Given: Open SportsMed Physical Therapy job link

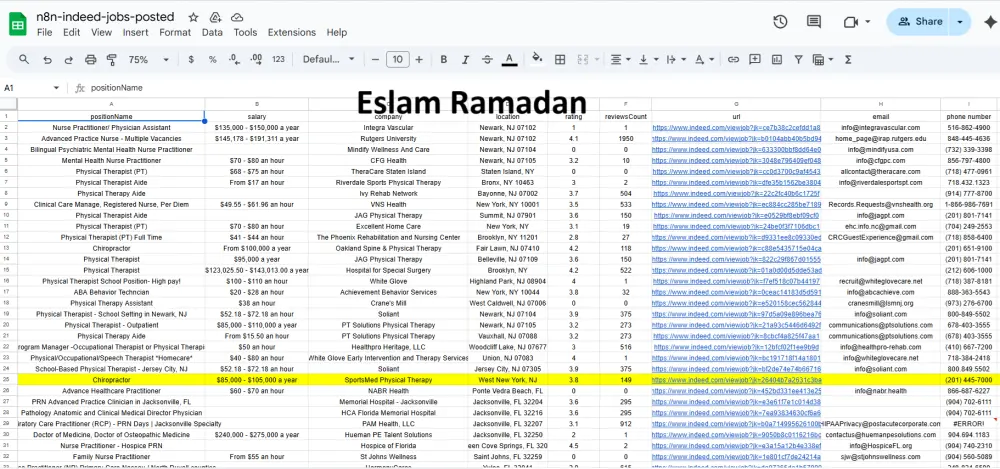Looking at the screenshot, I should point(736,380).
